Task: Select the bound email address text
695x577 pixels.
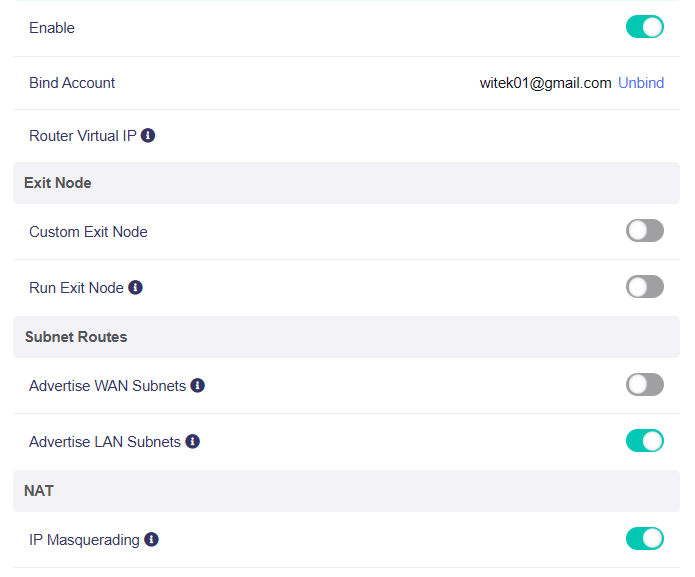Action: pos(545,83)
